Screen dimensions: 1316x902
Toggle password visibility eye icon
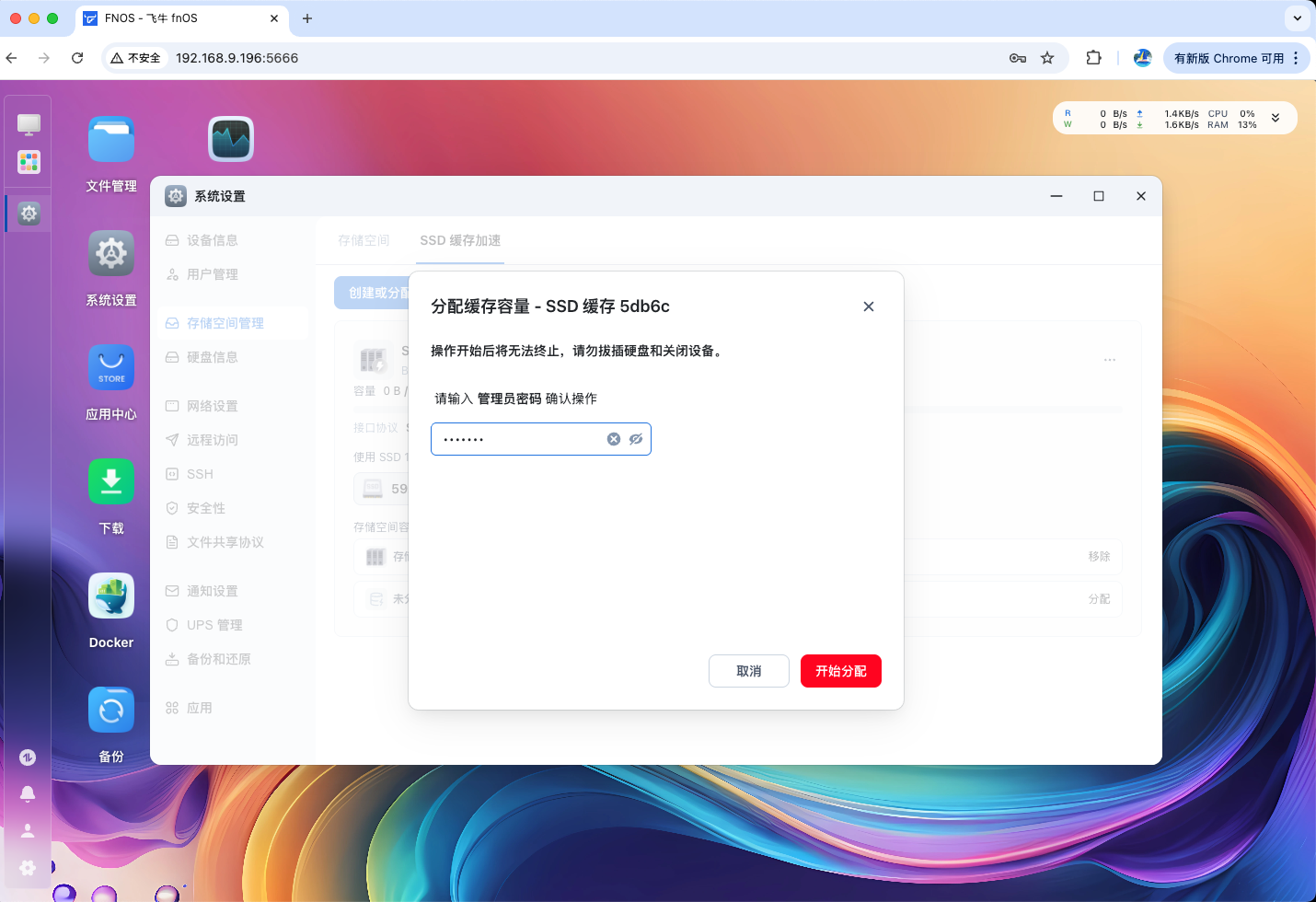636,439
